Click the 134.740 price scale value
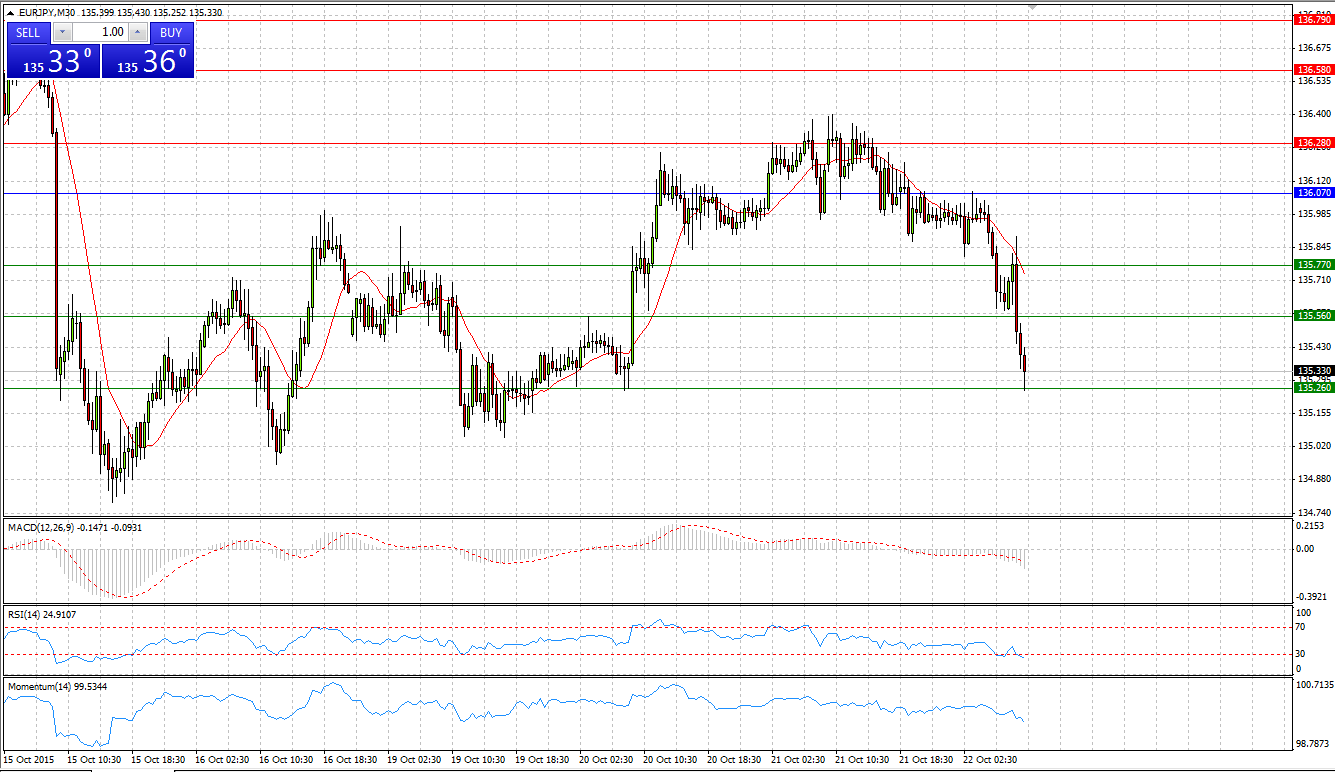The height and width of the screenshot is (772, 1335). point(1313,512)
